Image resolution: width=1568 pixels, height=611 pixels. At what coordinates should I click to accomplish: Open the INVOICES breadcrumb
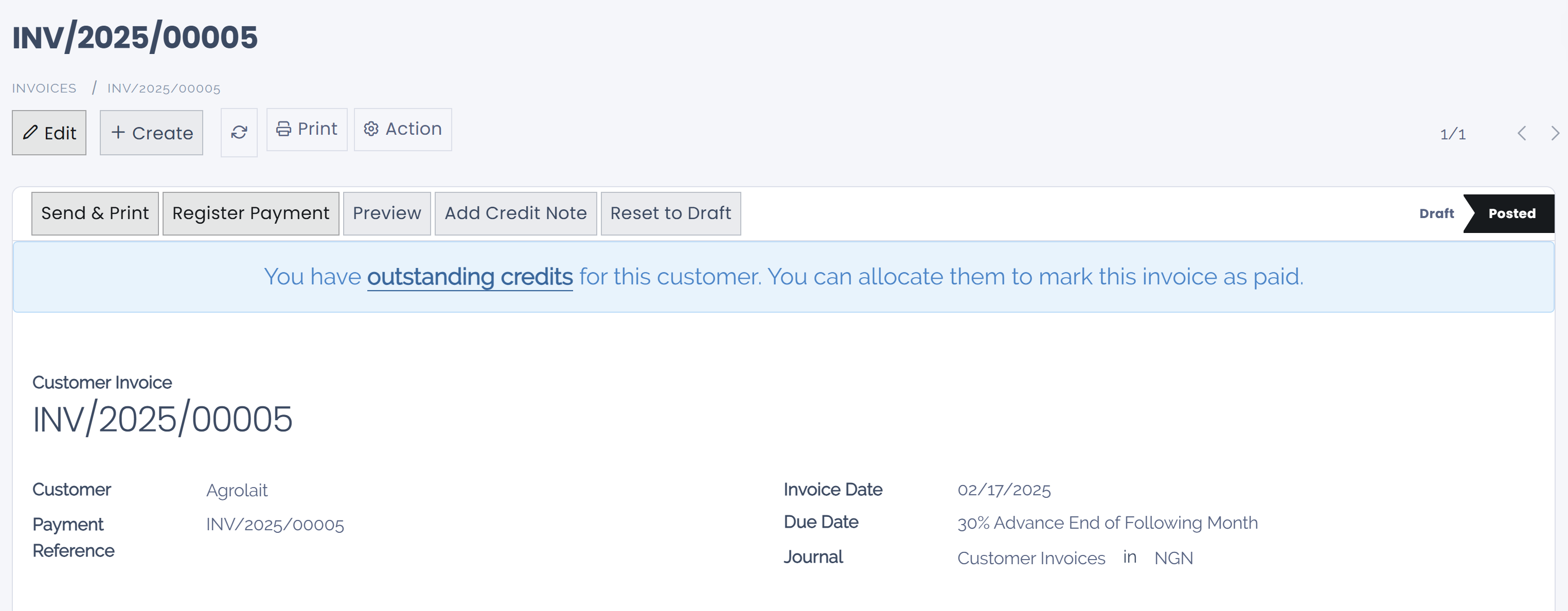(44, 87)
